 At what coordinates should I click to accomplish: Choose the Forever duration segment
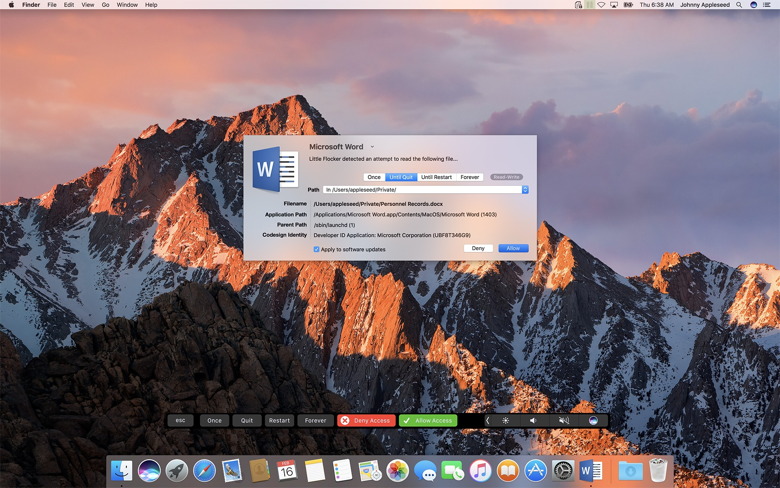[470, 177]
